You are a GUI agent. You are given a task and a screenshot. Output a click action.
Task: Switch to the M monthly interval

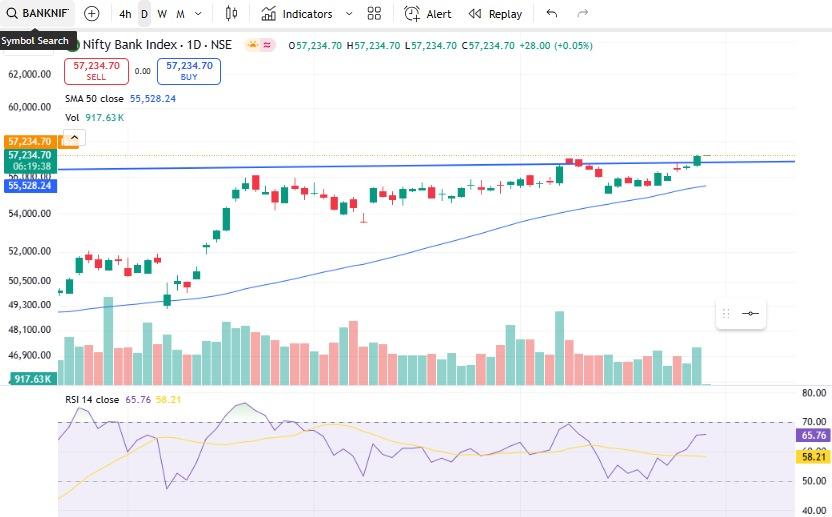pos(180,14)
